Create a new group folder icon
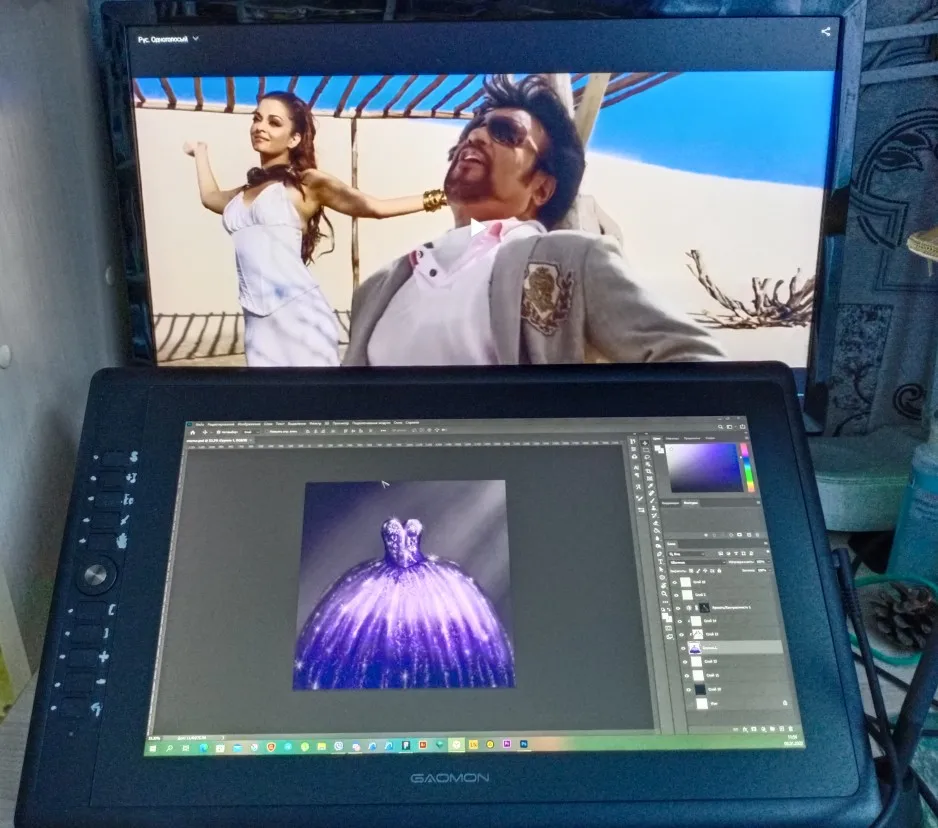938x828 pixels. point(772,729)
